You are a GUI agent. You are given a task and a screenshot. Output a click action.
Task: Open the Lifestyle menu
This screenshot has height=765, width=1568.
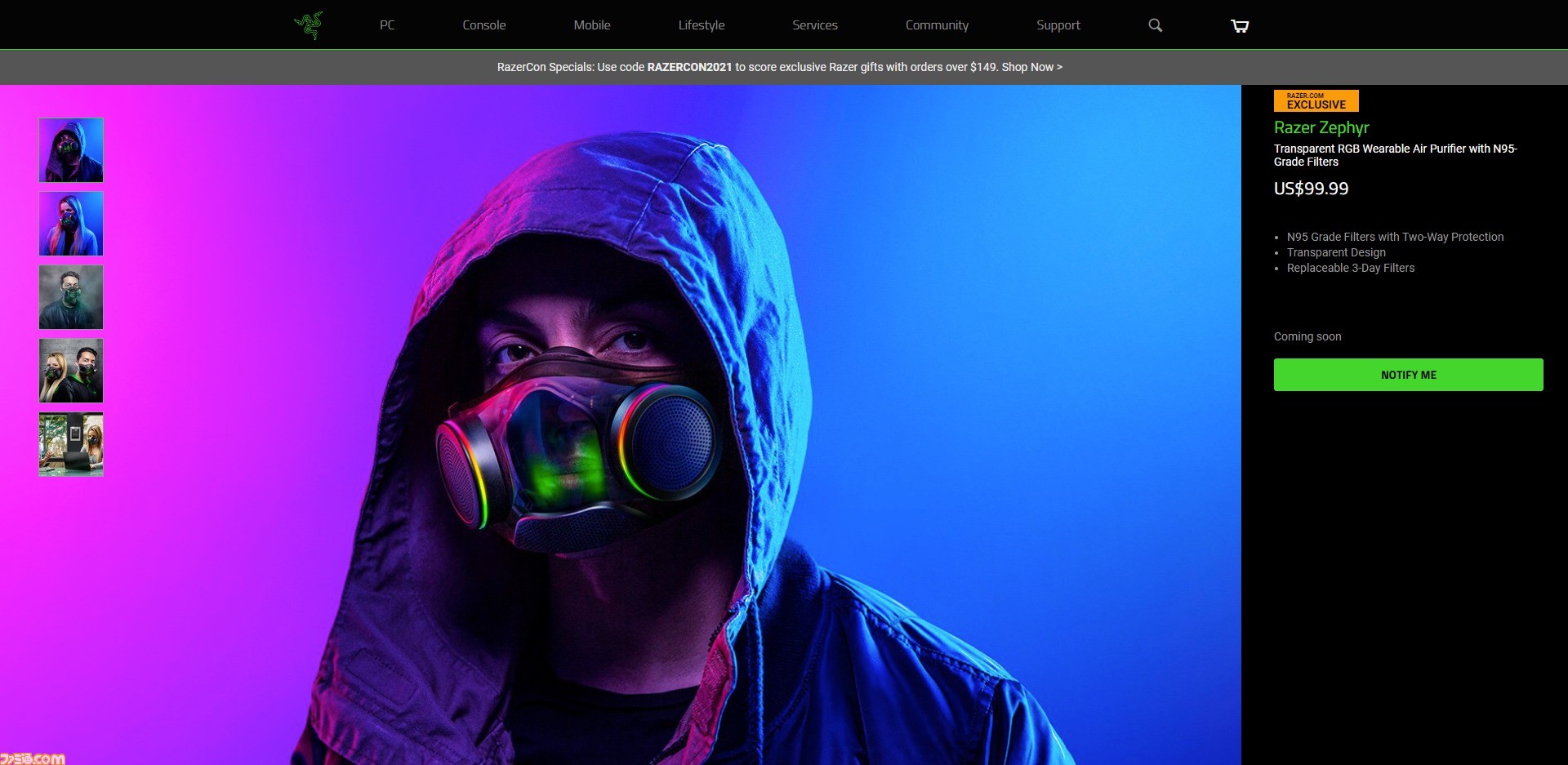point(701,25)
